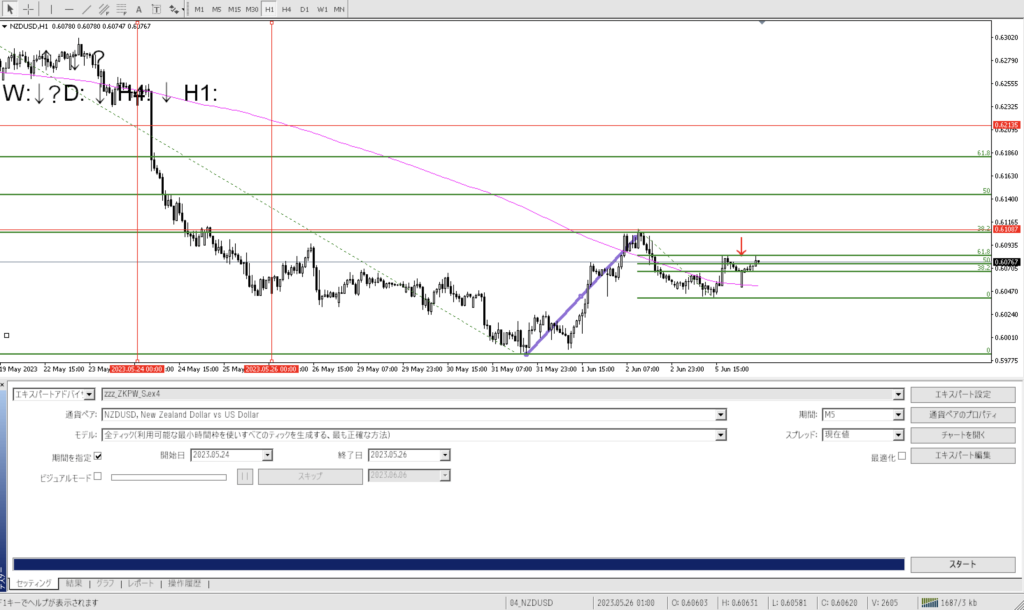Draw a vertical line with toolbar tool

click(x=53, y=9)
